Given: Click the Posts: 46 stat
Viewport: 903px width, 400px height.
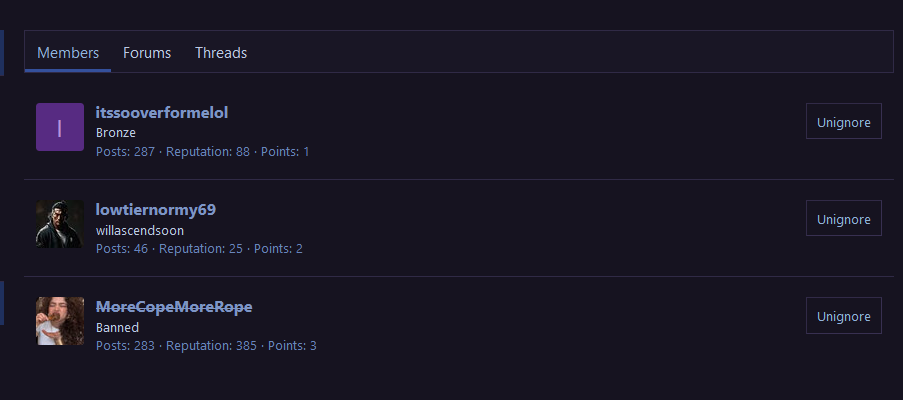Looking at the screenshot, I should click(122, 248).
